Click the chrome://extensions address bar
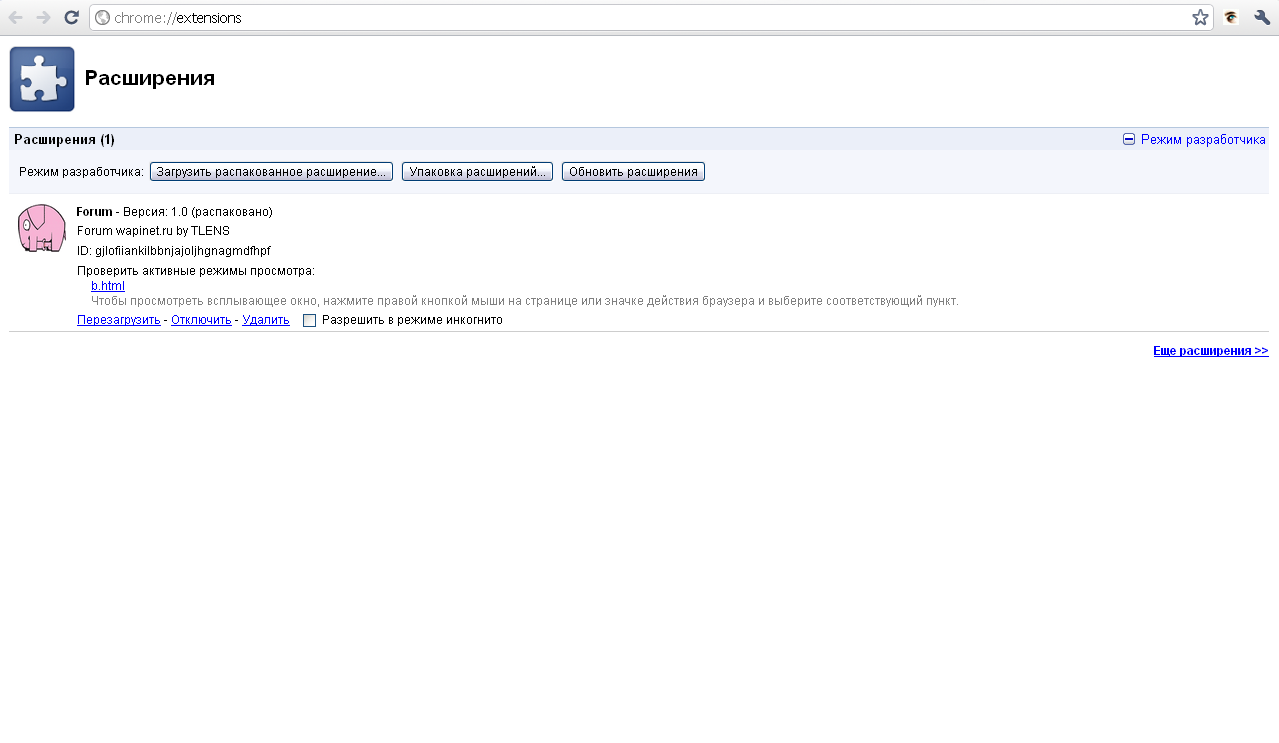The width and height of the screenshot is (1279, 743). pos(640,17)
